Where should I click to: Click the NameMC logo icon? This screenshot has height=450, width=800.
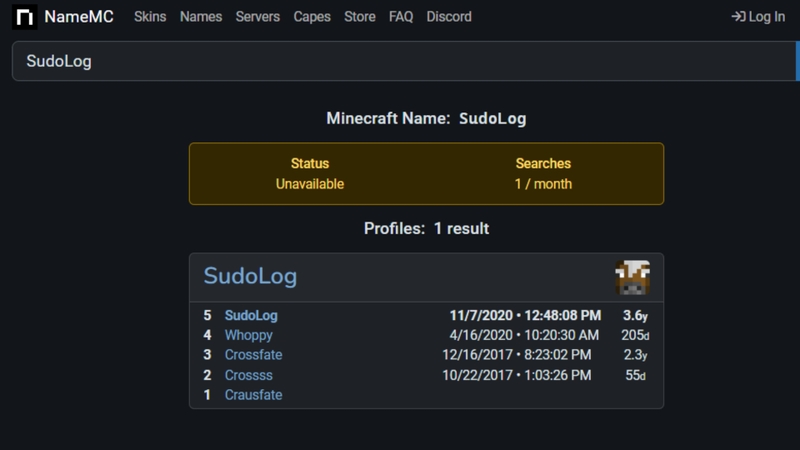pos(24,17)
